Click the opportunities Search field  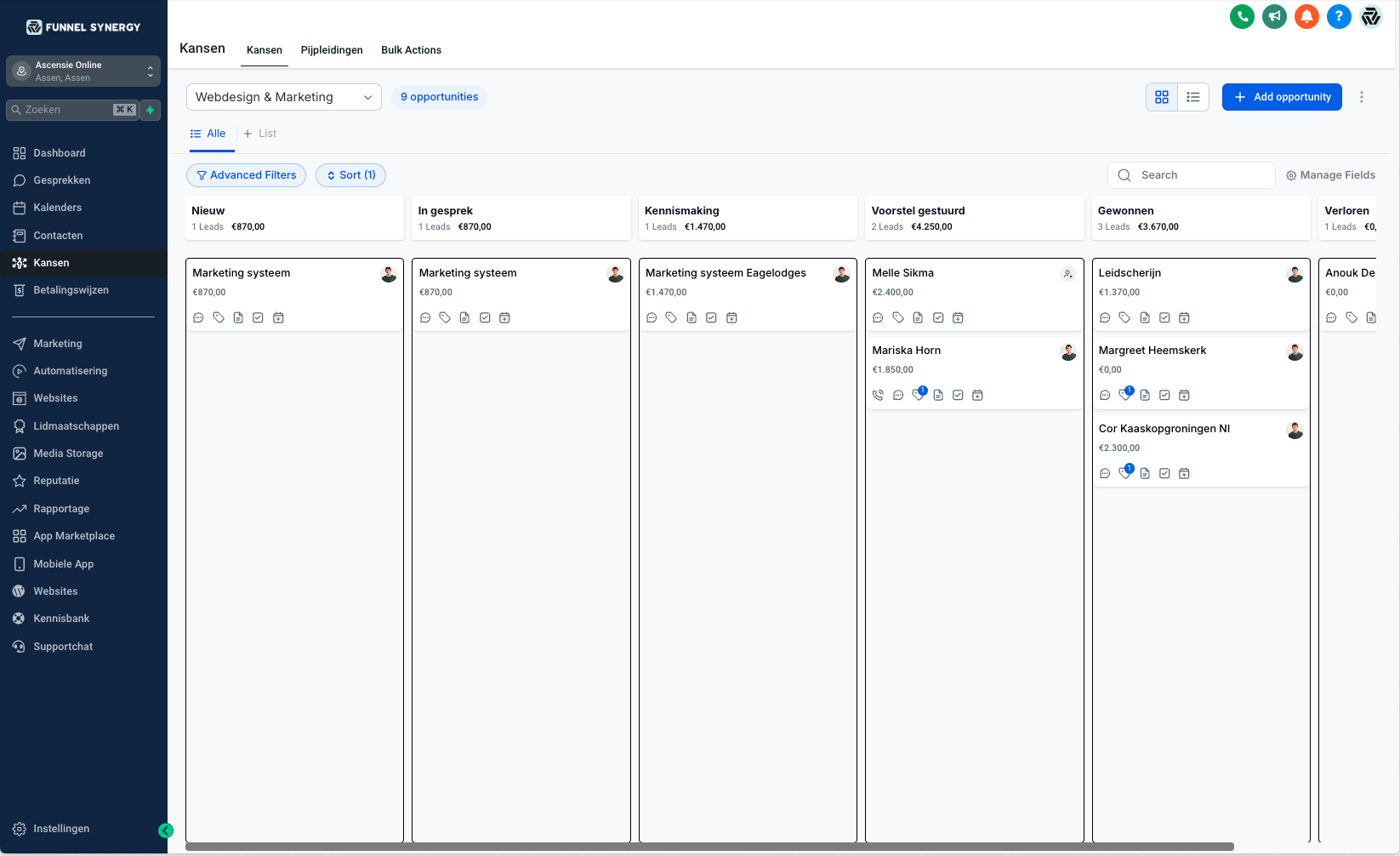point(1201,175)
